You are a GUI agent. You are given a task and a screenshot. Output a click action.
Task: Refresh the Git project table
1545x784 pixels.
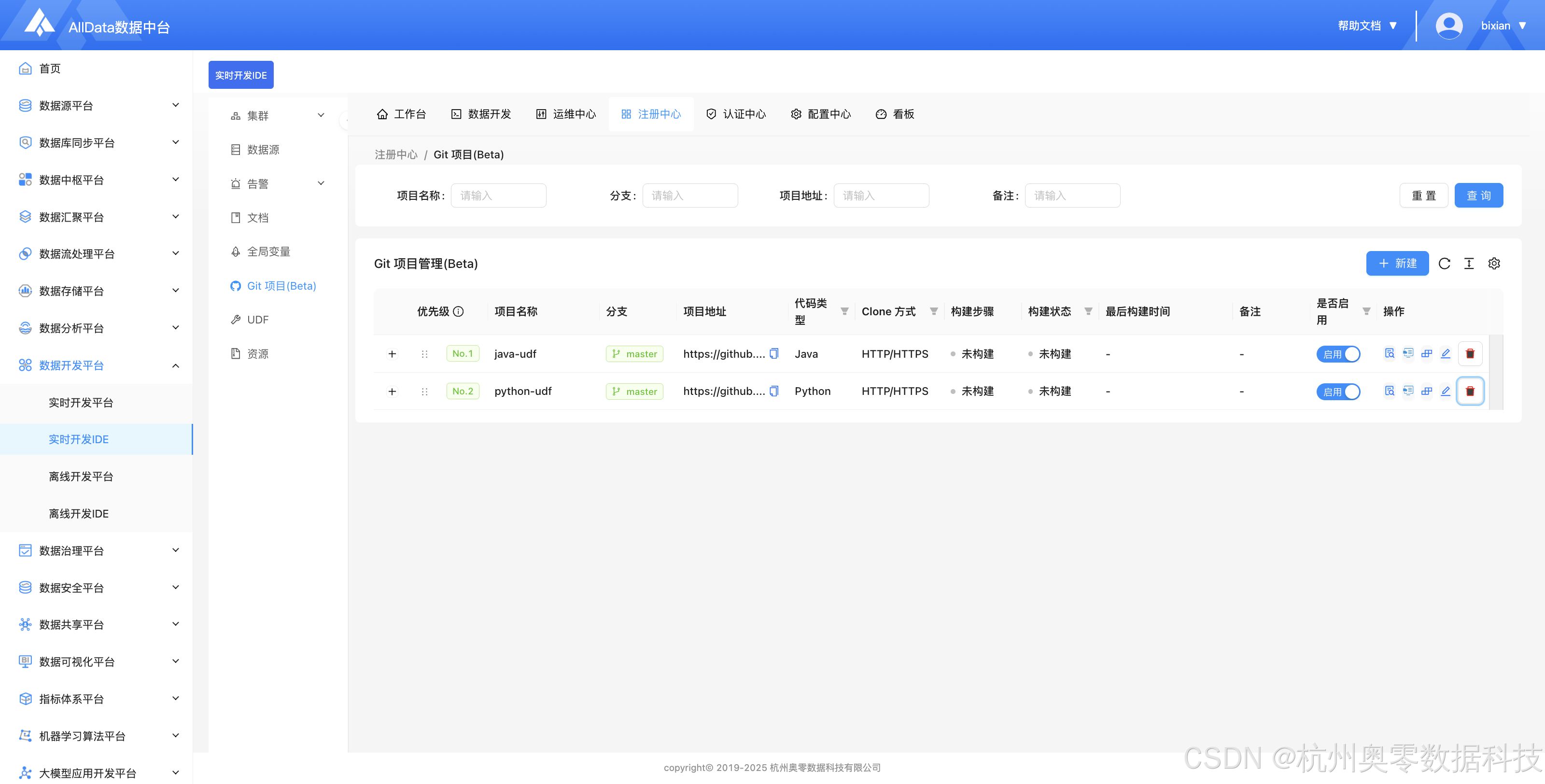(1444, 263)
